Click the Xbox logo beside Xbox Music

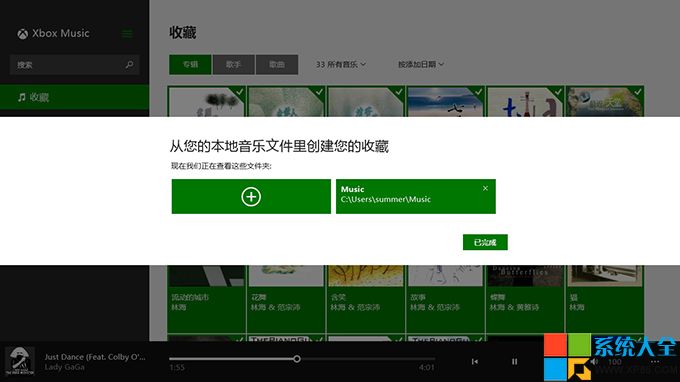(23, 34)
